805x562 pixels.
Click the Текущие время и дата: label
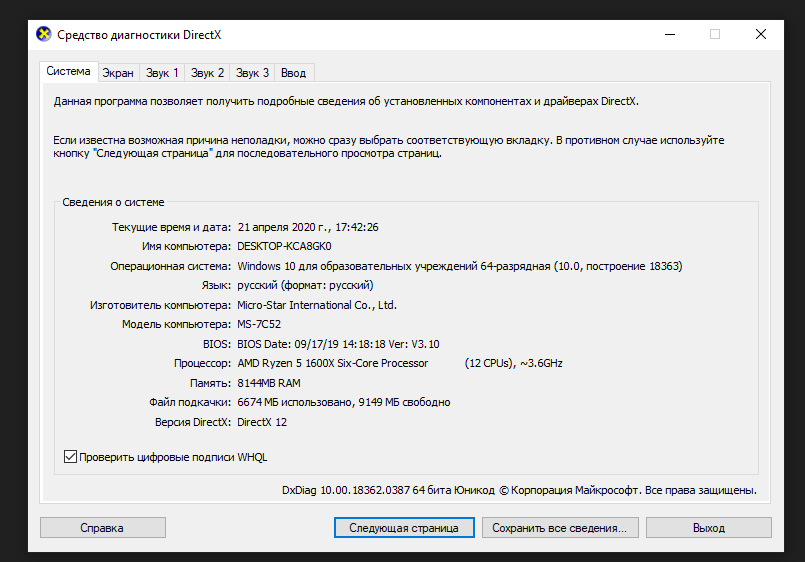coord(171,227)
